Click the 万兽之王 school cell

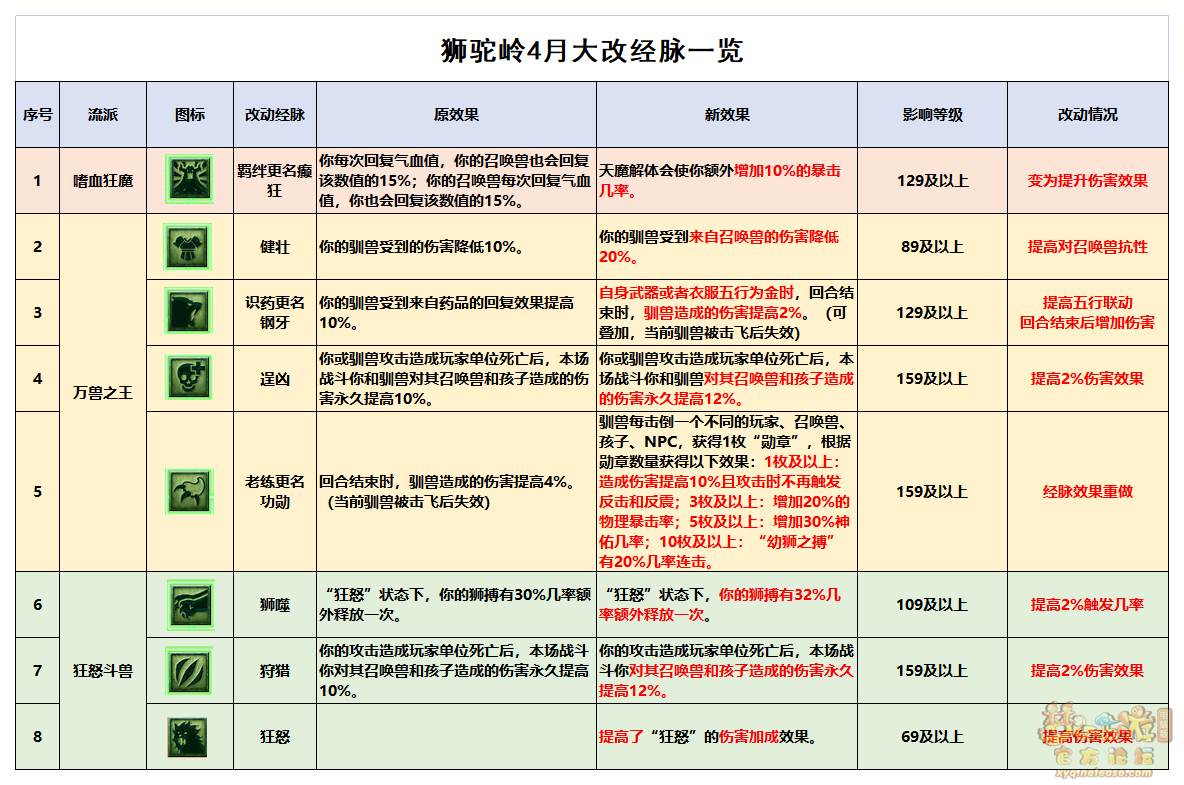pyautogui.click(x=103, y=392)
